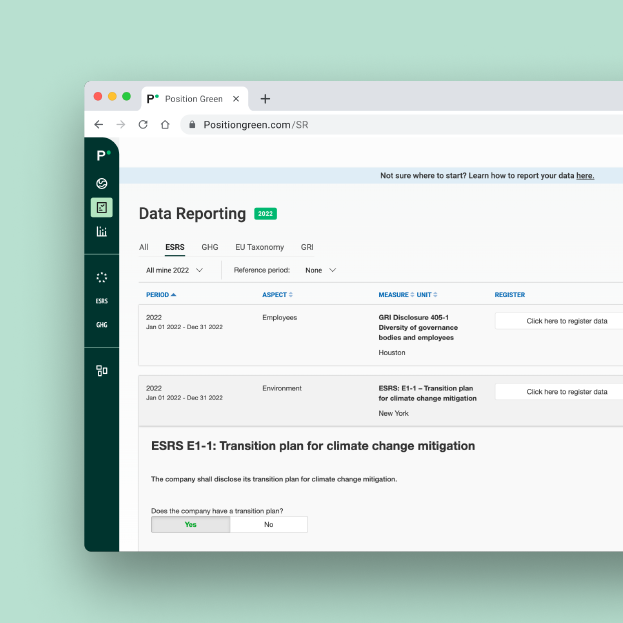
Task: Select Yes for having a transition plan
Action: [x=190, y=524]
